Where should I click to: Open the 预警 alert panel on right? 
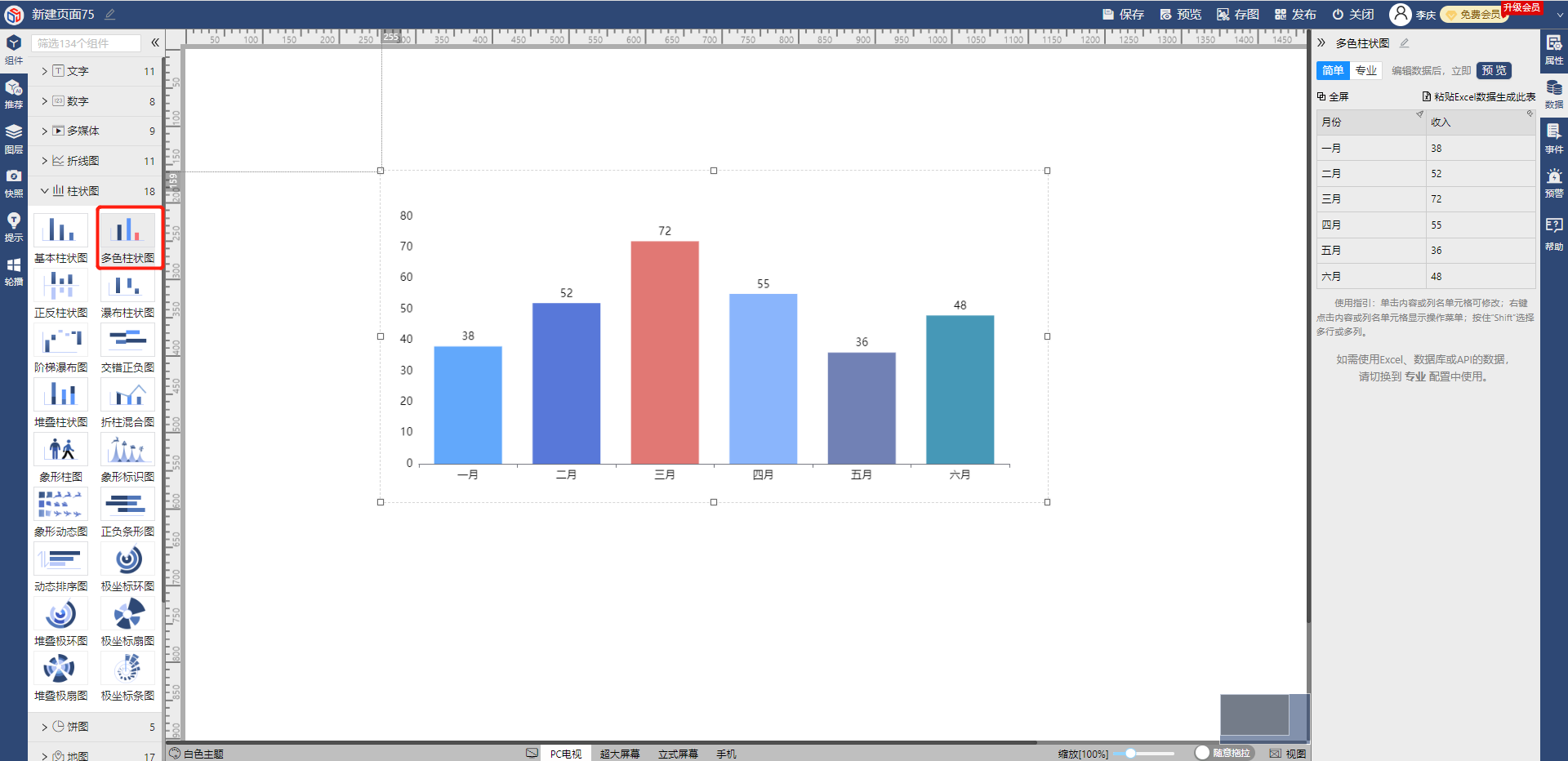[1554, 183]
